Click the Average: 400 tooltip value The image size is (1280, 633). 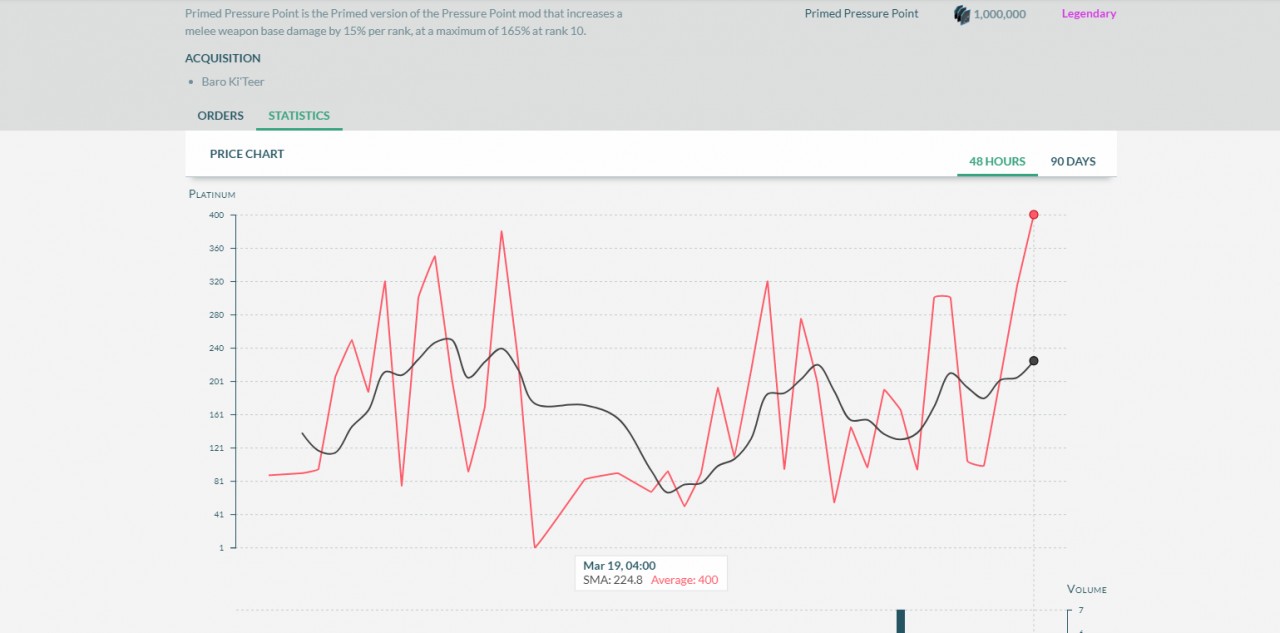coord(684,580)
